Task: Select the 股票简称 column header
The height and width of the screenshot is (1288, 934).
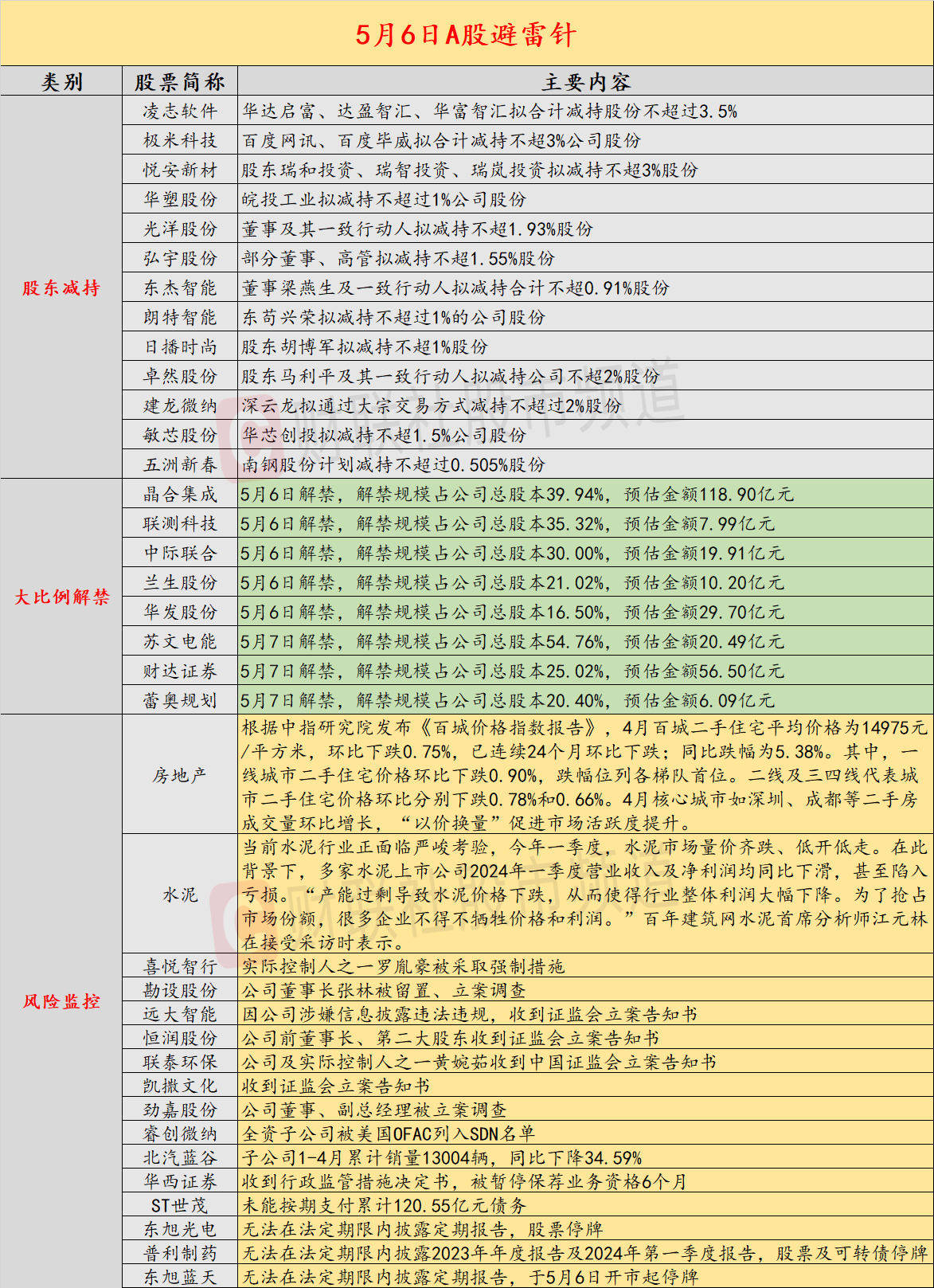Action: tap(180, 82)
